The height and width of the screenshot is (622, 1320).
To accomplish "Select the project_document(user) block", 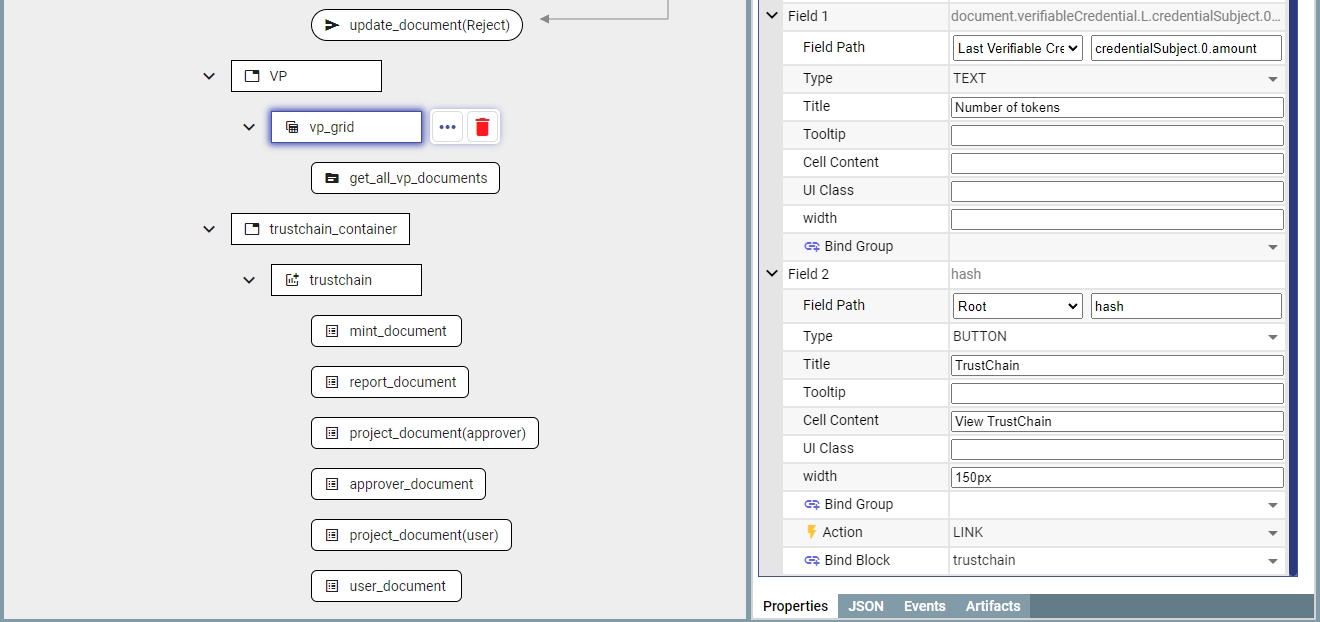I will coord(411,535).
